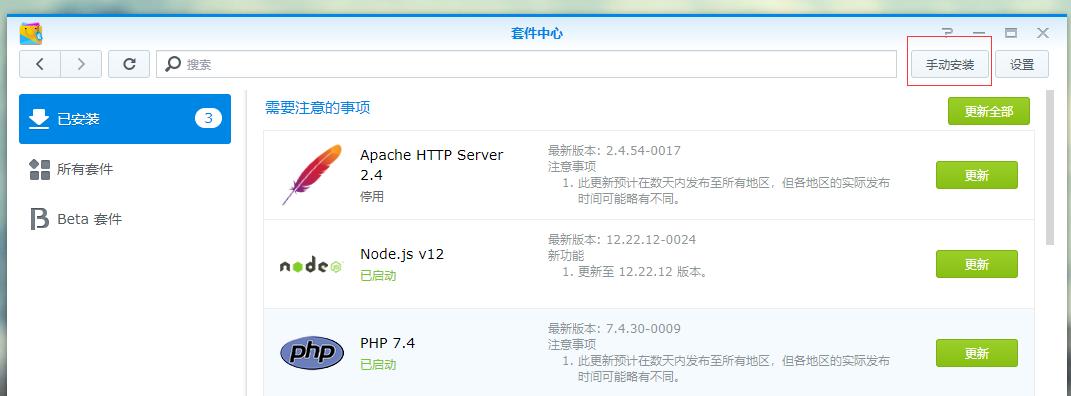Click the 新功能 label under Node.js

[566, 255]
